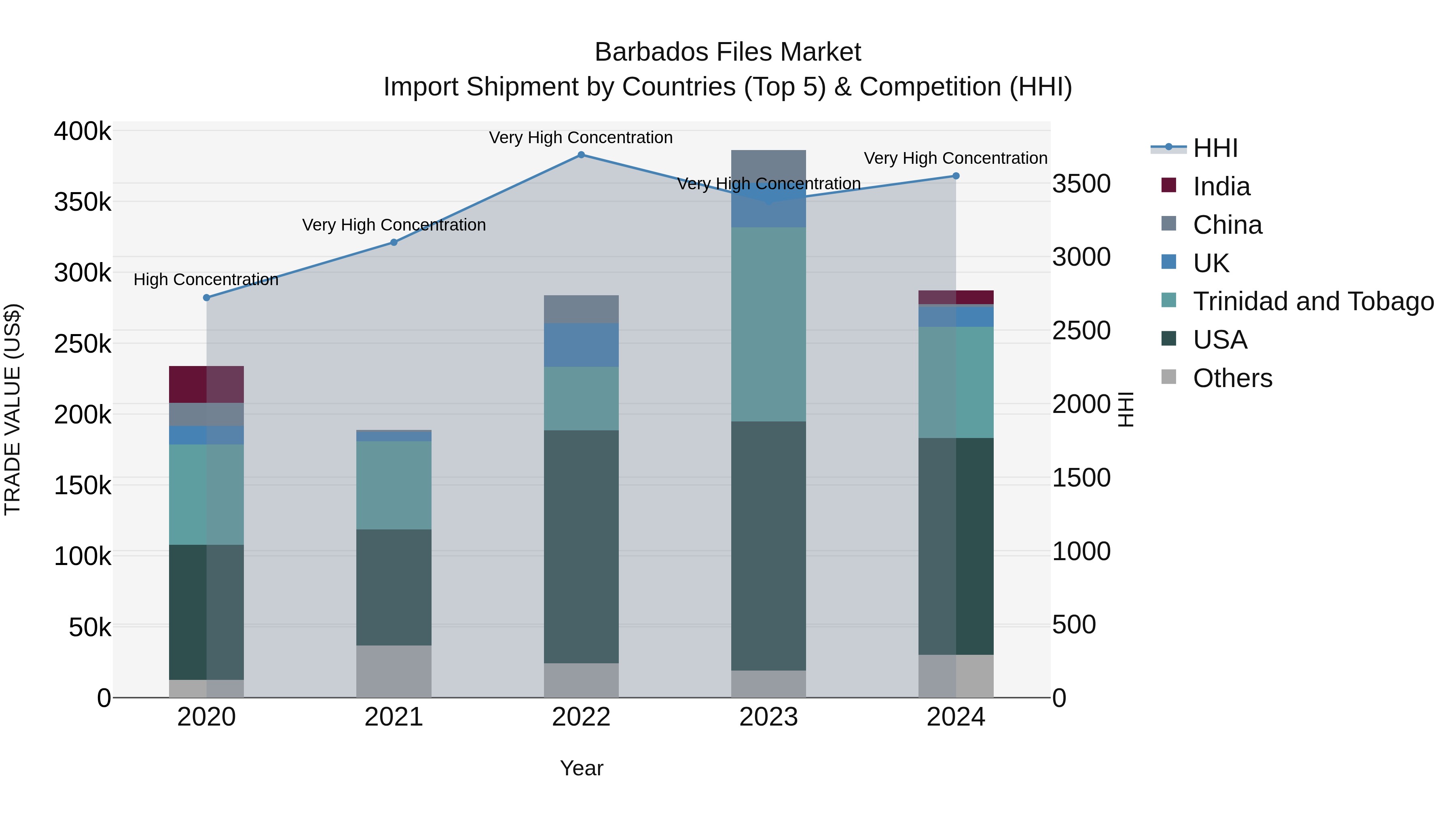Viewport: 1456px width, 819px height.
Task: Click the HHI line marker icon in legend
Action: [x=1168, y=148]
